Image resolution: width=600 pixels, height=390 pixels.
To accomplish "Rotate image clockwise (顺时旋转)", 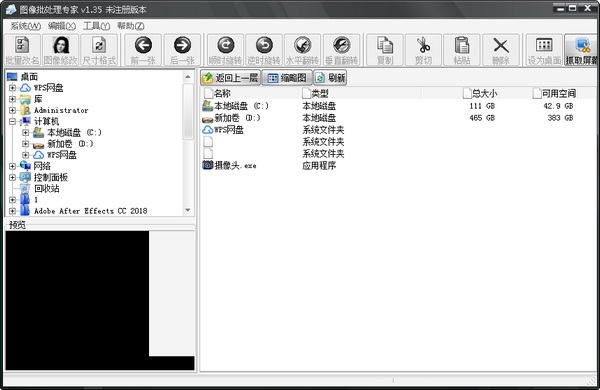I will [x=226, y=50].
